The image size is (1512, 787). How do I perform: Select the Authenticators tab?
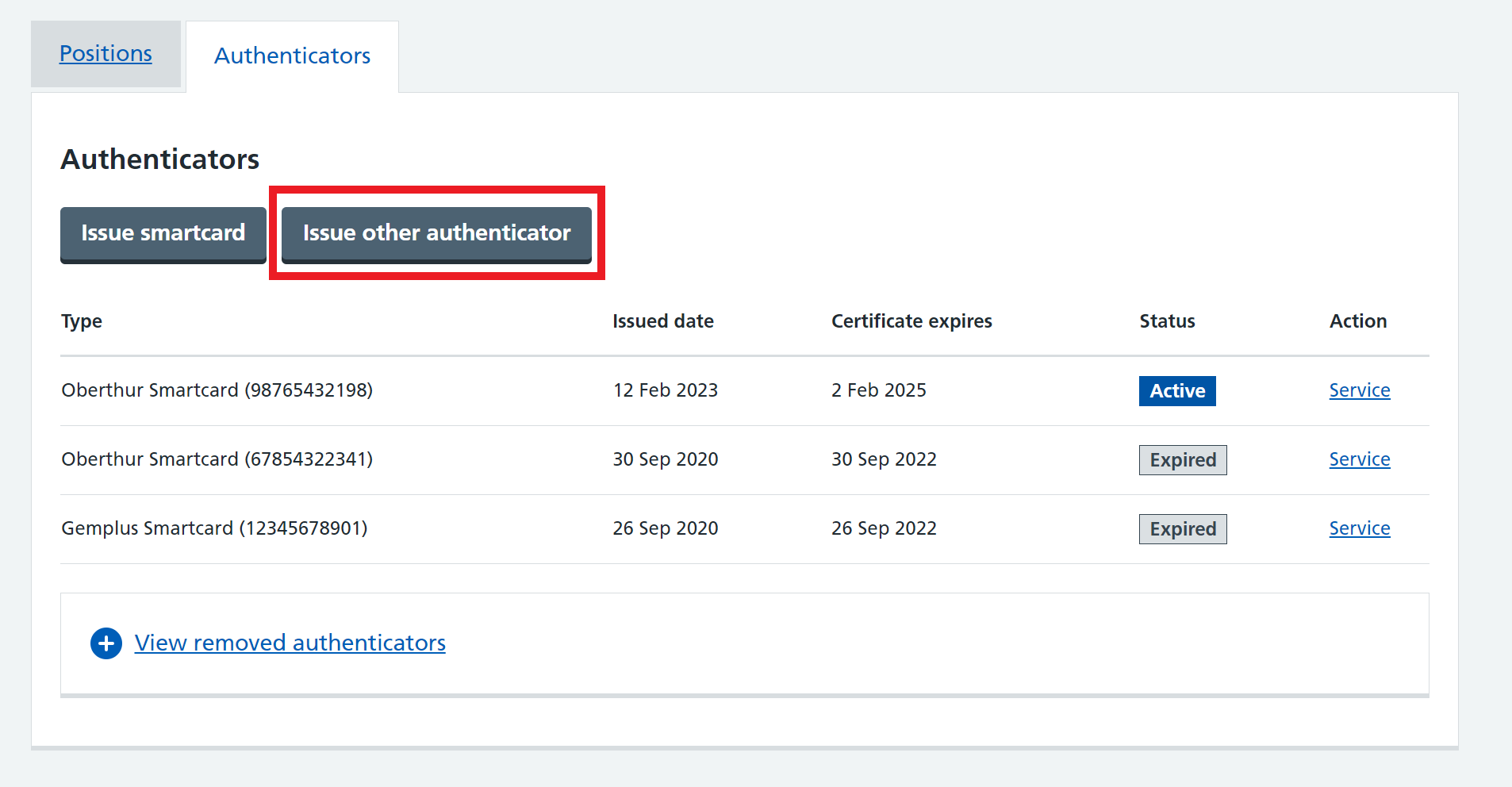pos(292,56)
